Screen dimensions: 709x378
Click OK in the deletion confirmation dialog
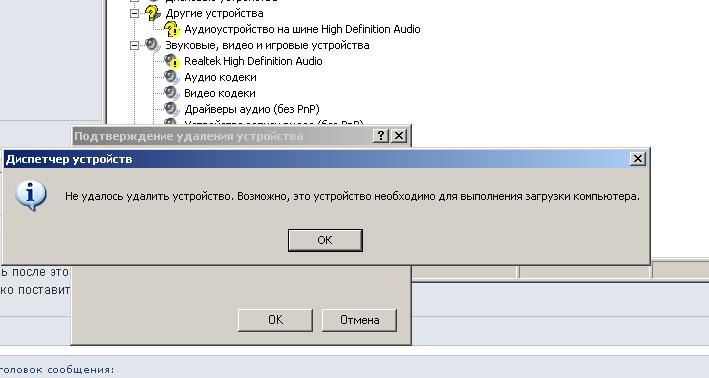(275, 320)
